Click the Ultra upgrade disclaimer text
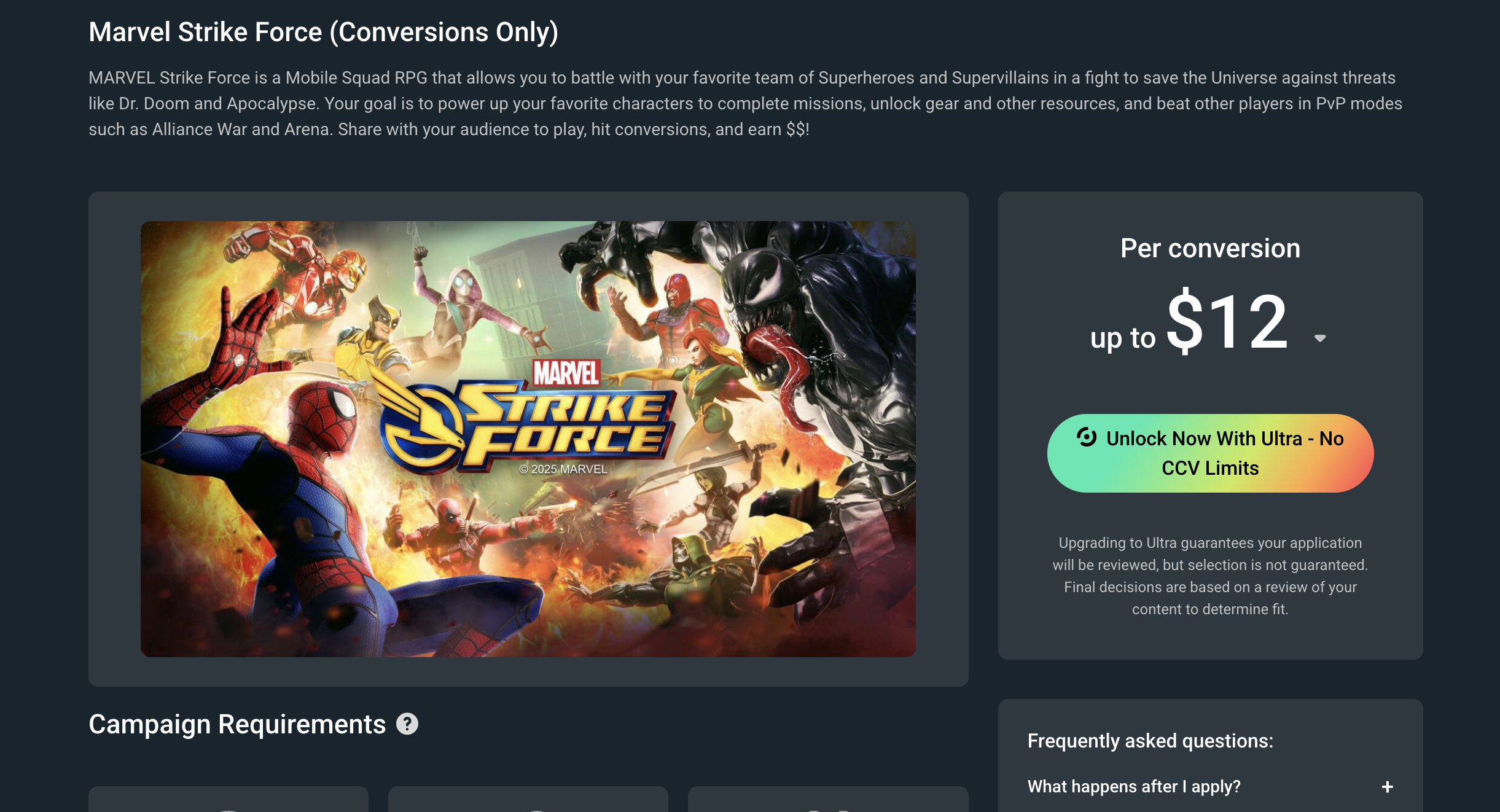 [1210, 576]
